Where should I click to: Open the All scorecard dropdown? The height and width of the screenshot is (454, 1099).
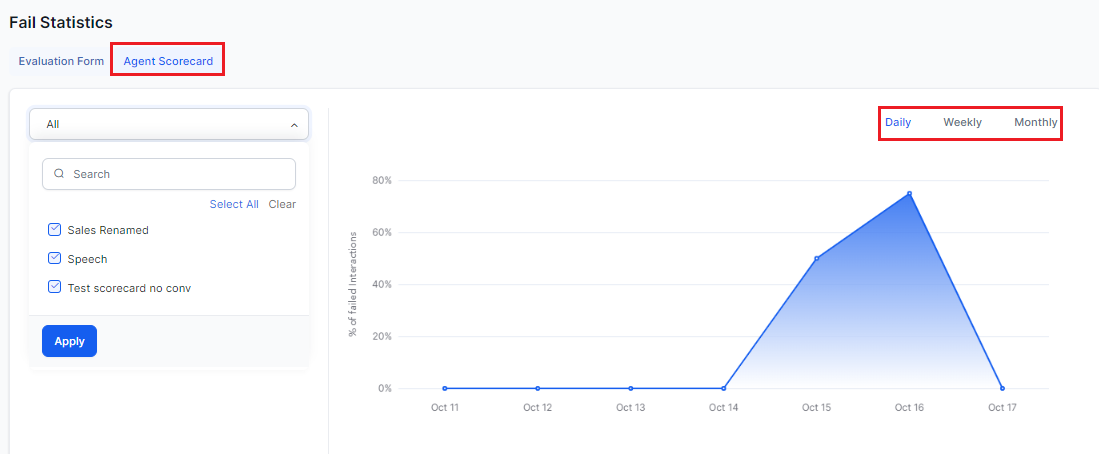[169, 124]
